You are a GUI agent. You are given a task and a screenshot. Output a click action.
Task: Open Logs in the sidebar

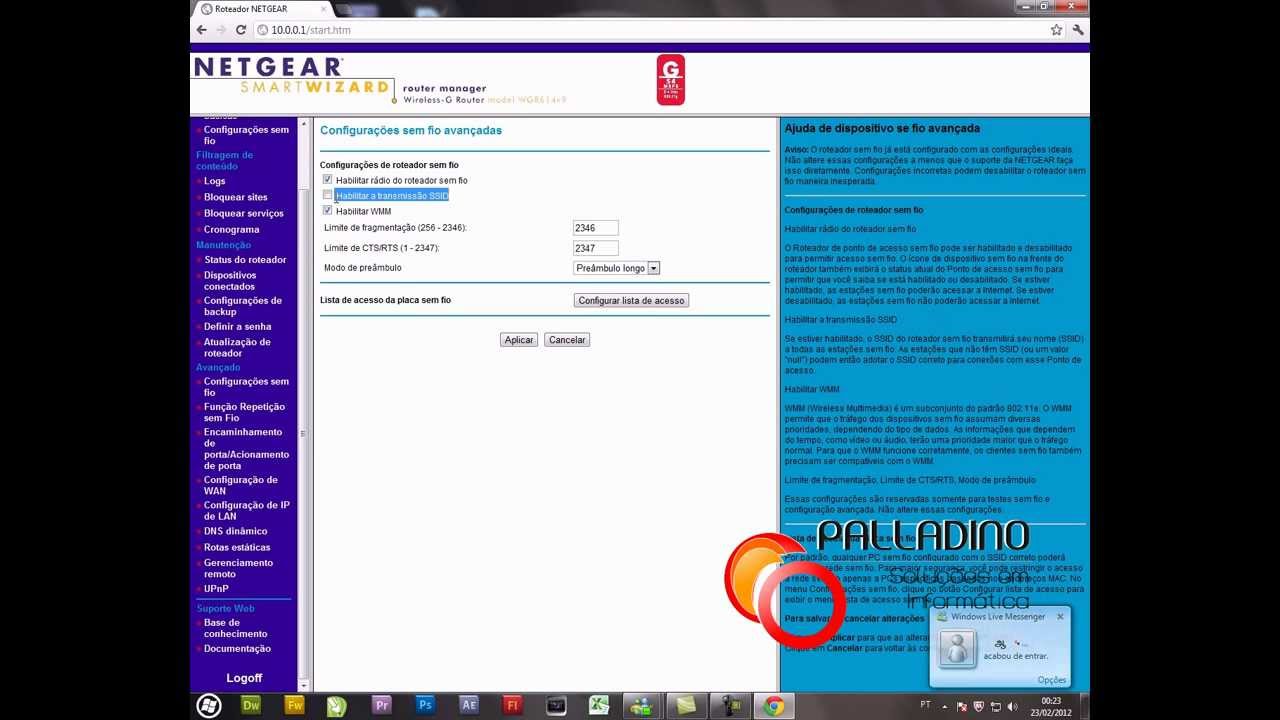215,181
